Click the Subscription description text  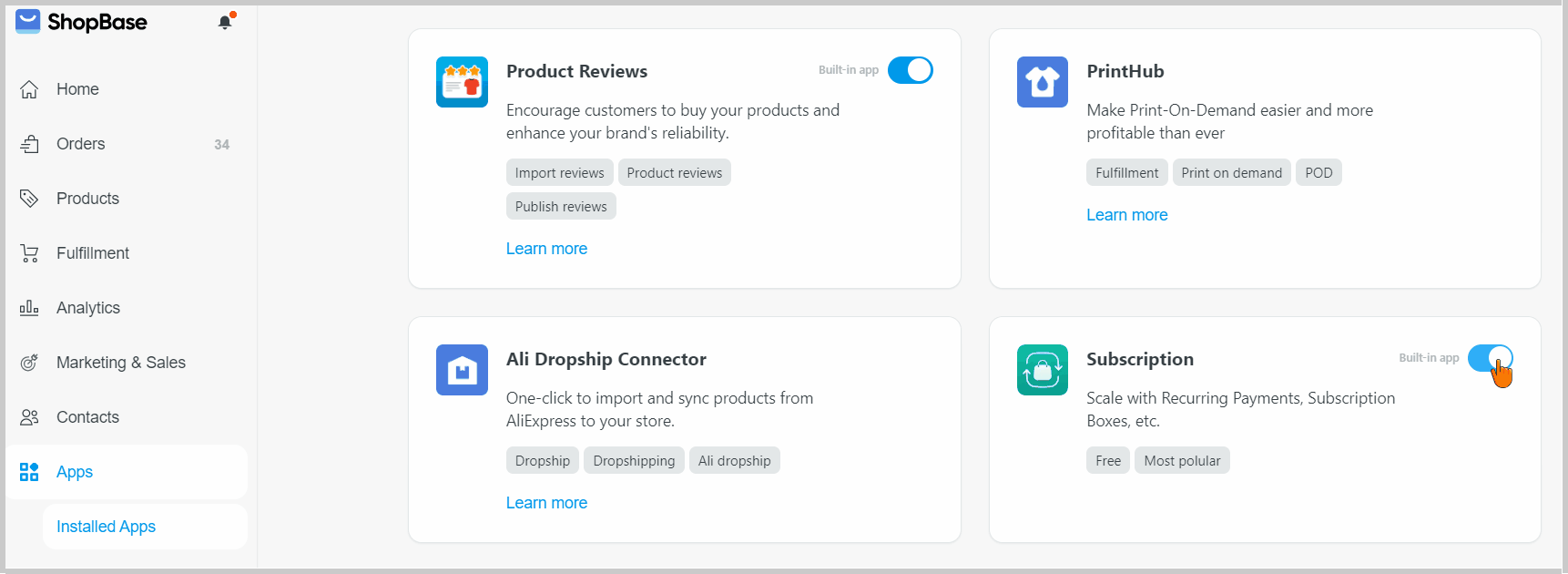point(1240,409)
